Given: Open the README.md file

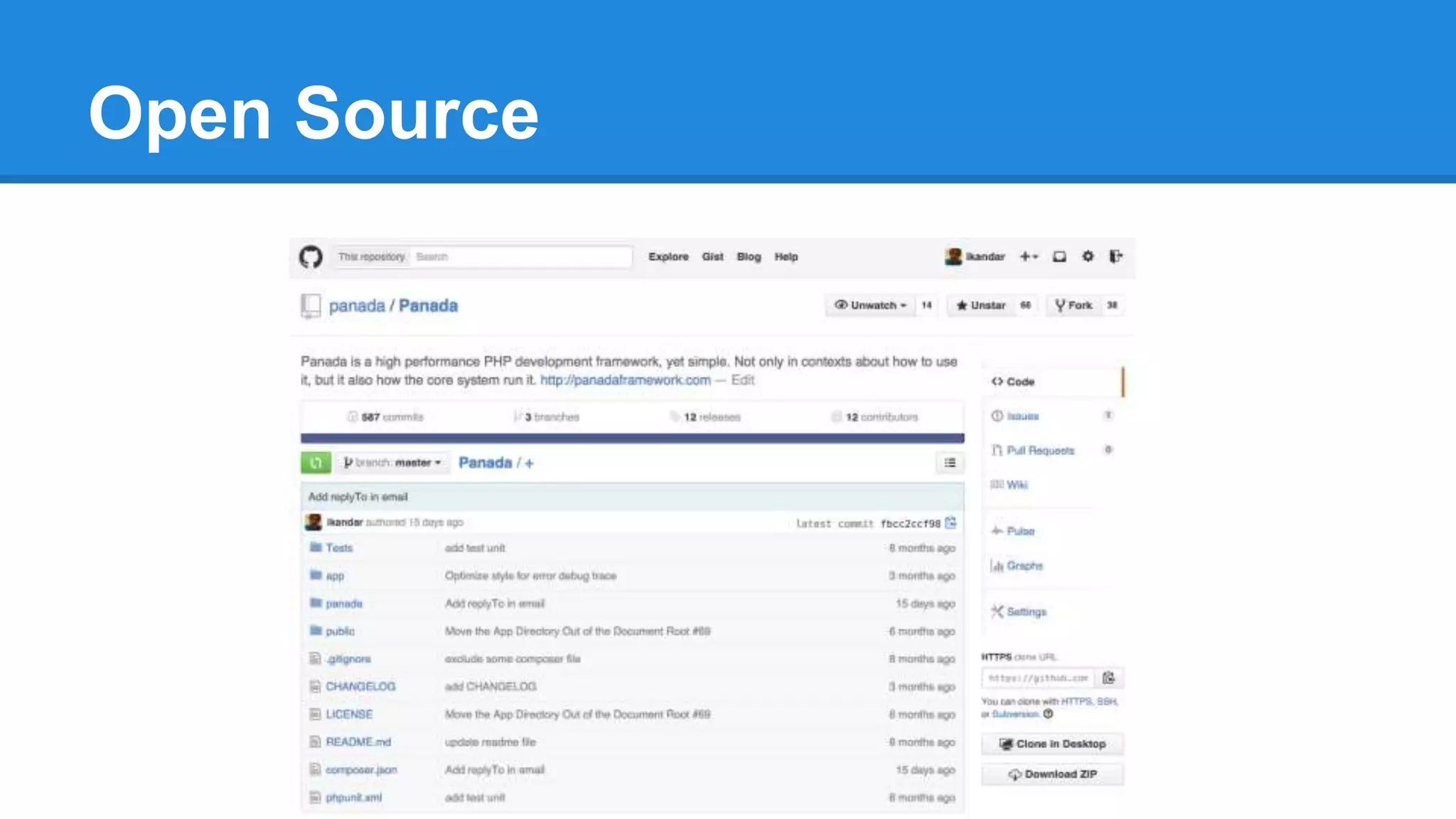Looking at the screenshot, I should (358, 742).
